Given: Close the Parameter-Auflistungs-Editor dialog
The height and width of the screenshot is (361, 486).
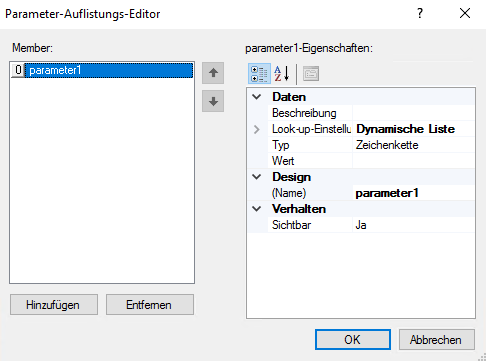Looking at the screenshot, I should [465, 13].
